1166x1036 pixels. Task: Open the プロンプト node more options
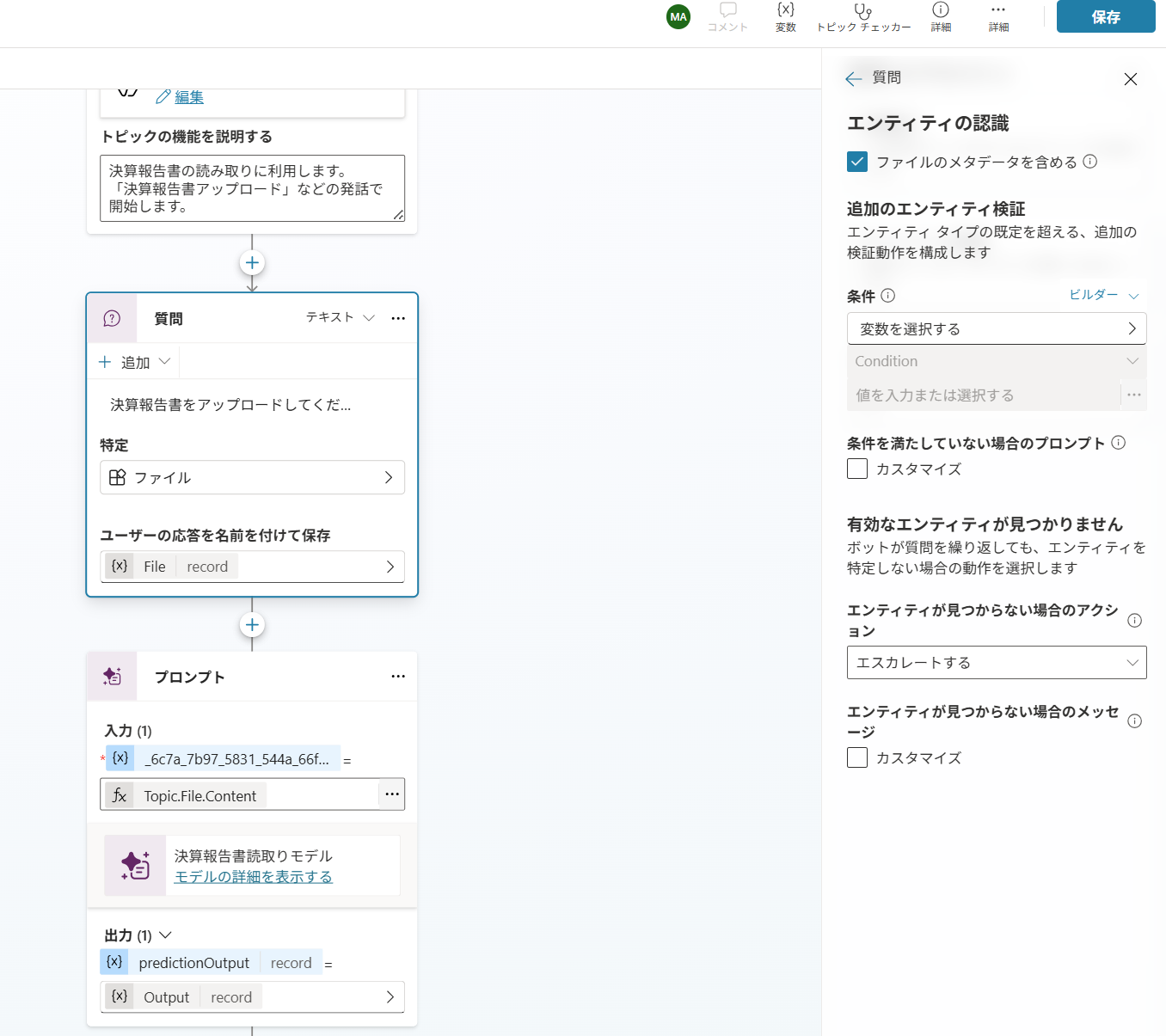click(x=398, y=676)
